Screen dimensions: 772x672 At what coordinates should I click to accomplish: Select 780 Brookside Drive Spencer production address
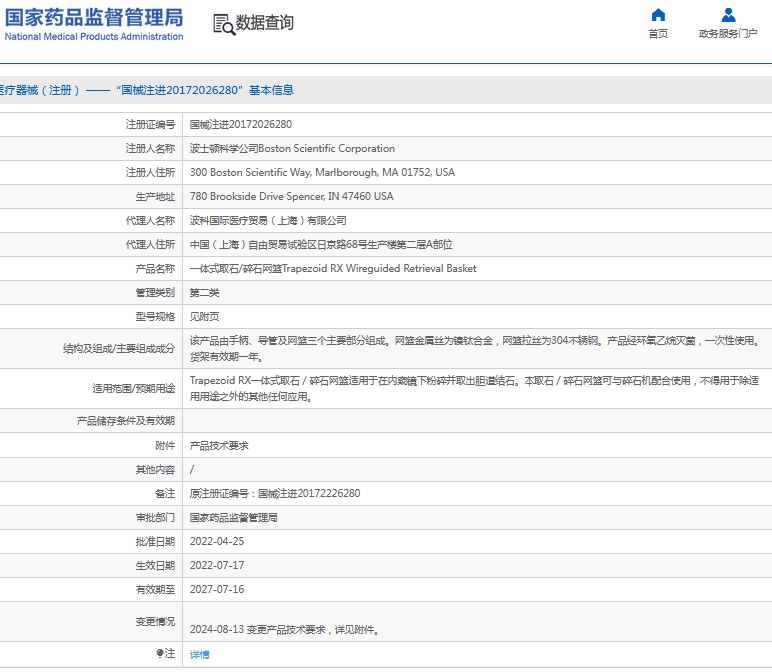click(x=291, y=196)
